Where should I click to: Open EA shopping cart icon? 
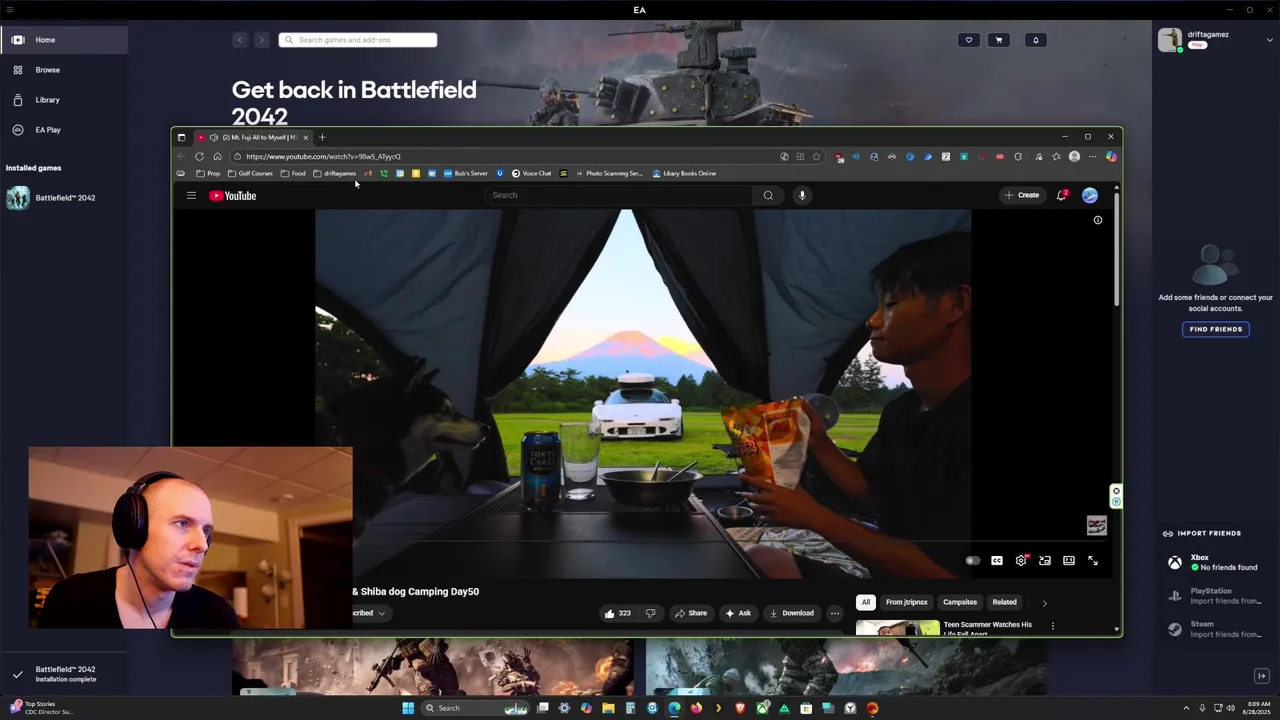coord(998,40)
